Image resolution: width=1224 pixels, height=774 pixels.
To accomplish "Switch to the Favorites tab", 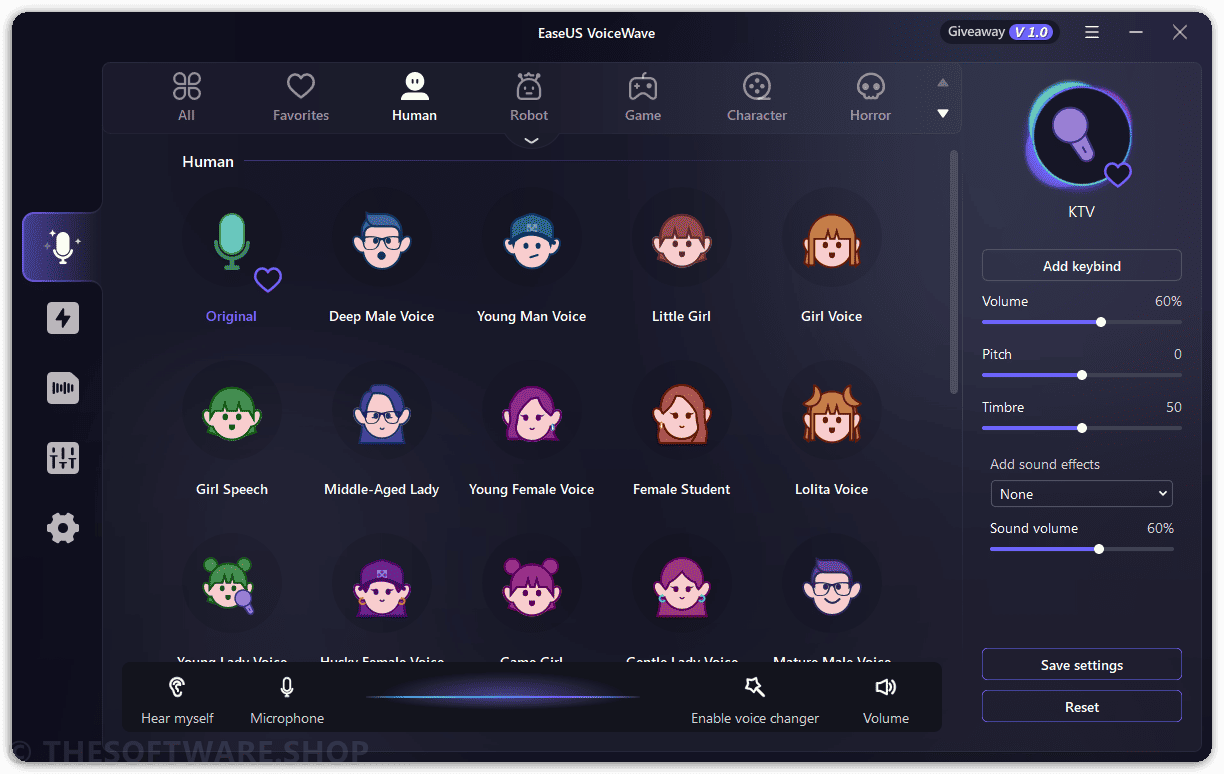I will pos(301,97).
